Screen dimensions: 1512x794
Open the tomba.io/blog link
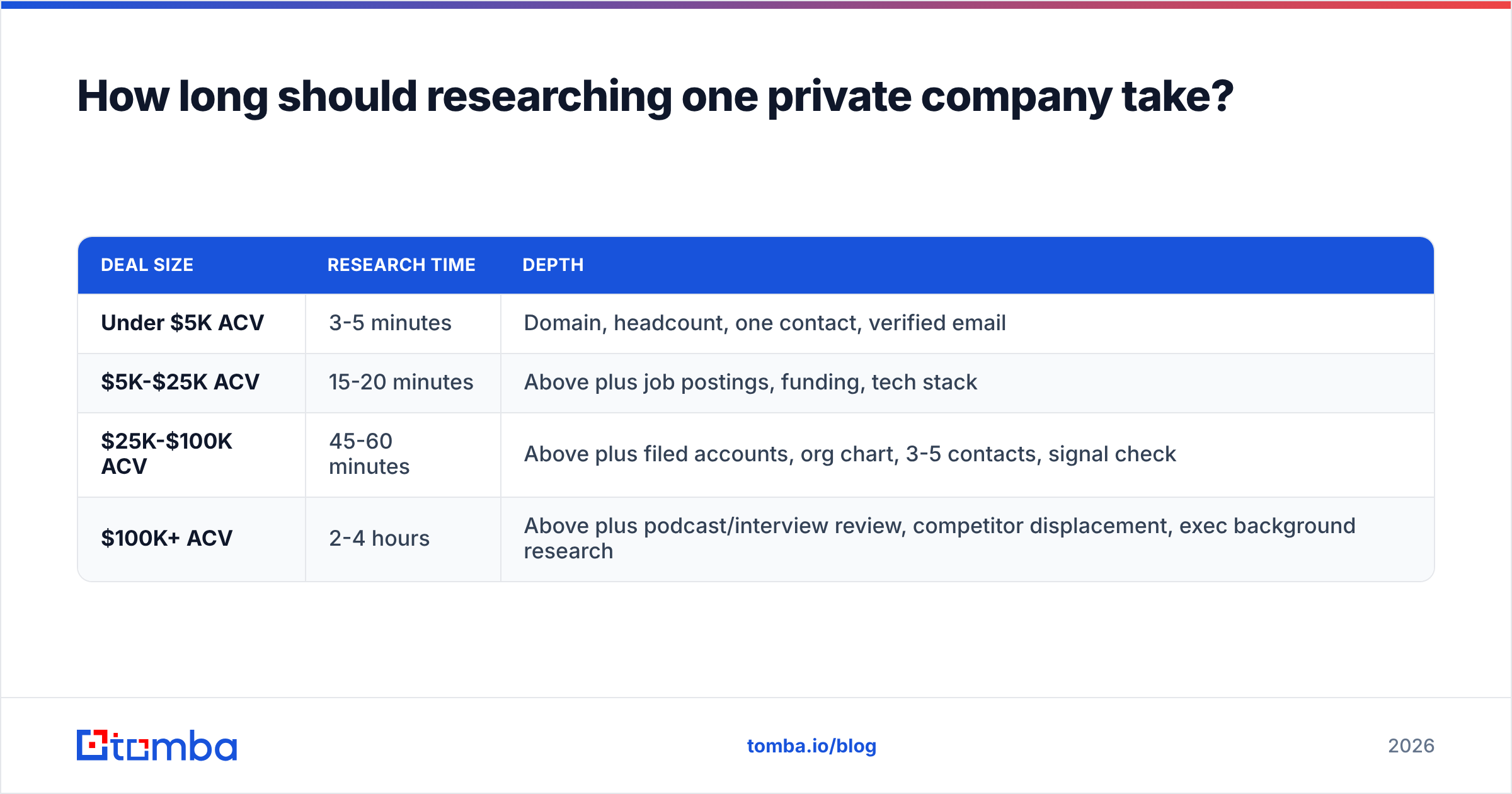(811, 746)
